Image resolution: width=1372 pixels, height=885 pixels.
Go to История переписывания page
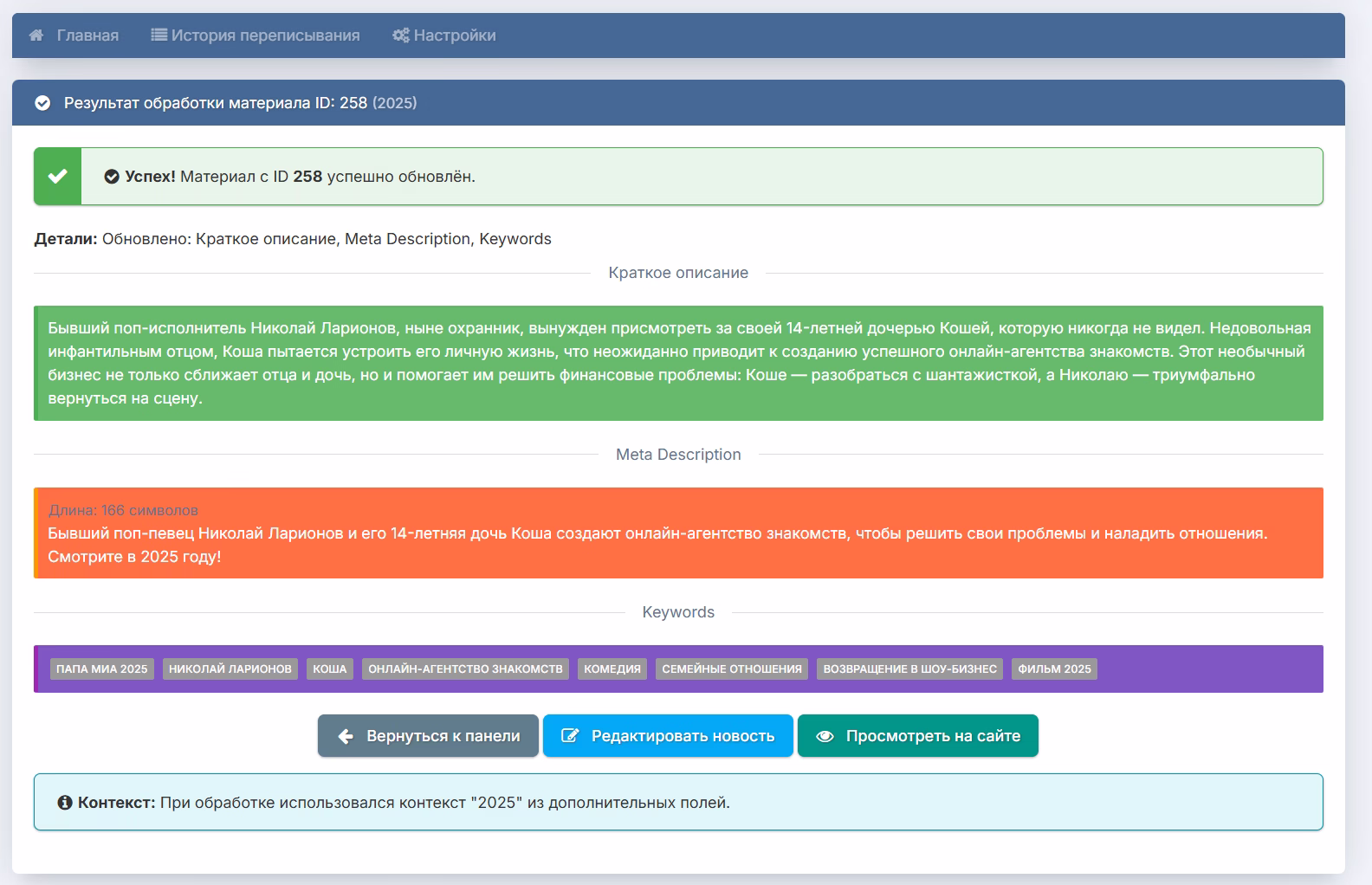tap(265, 36)
